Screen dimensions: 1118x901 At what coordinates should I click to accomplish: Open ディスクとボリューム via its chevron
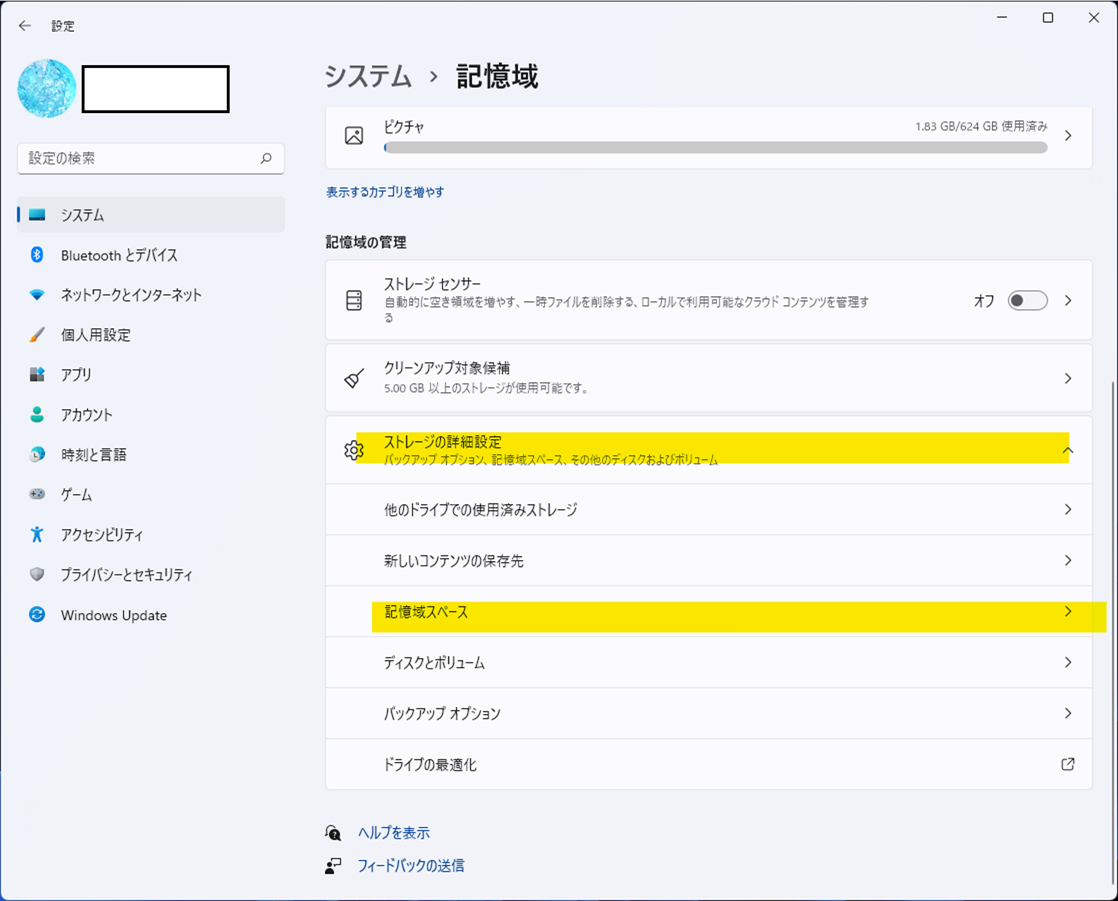[x=1069, y=662]
